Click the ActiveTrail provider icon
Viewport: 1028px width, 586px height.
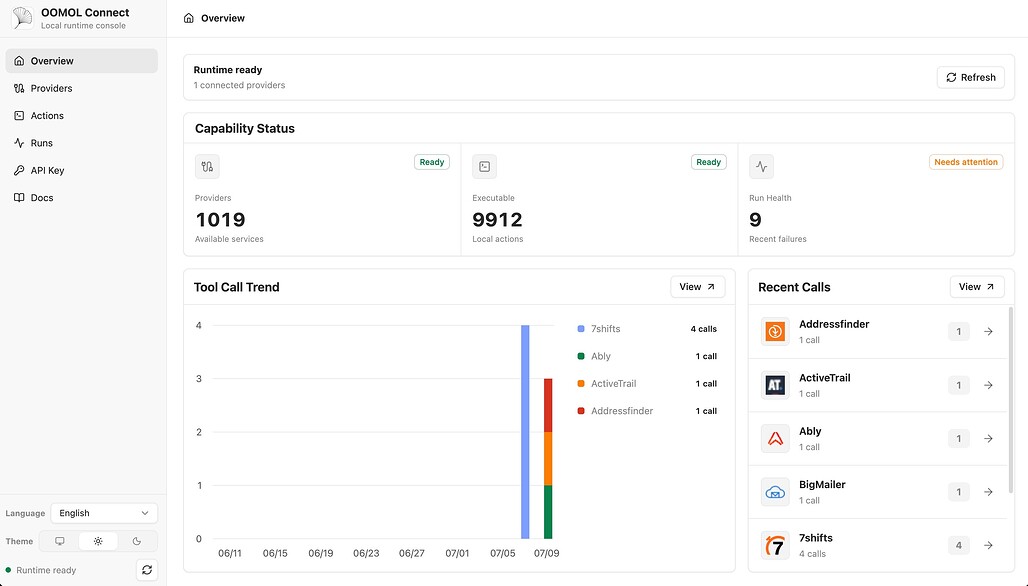coord(775,385)
